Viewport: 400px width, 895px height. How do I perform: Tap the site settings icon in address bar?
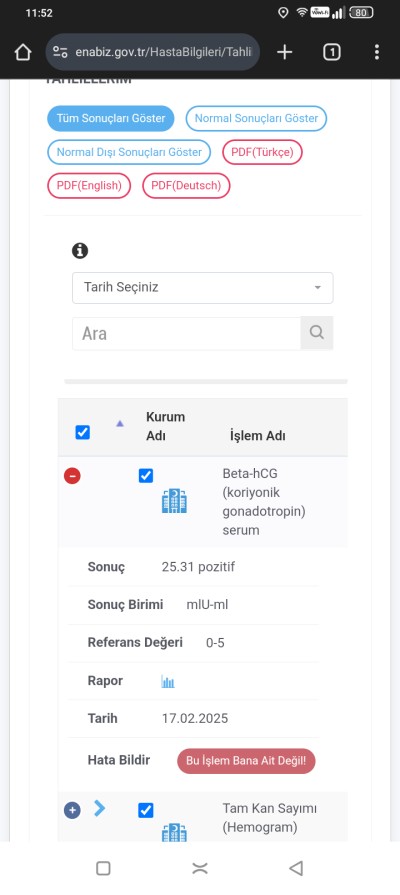tap(60, 53)
